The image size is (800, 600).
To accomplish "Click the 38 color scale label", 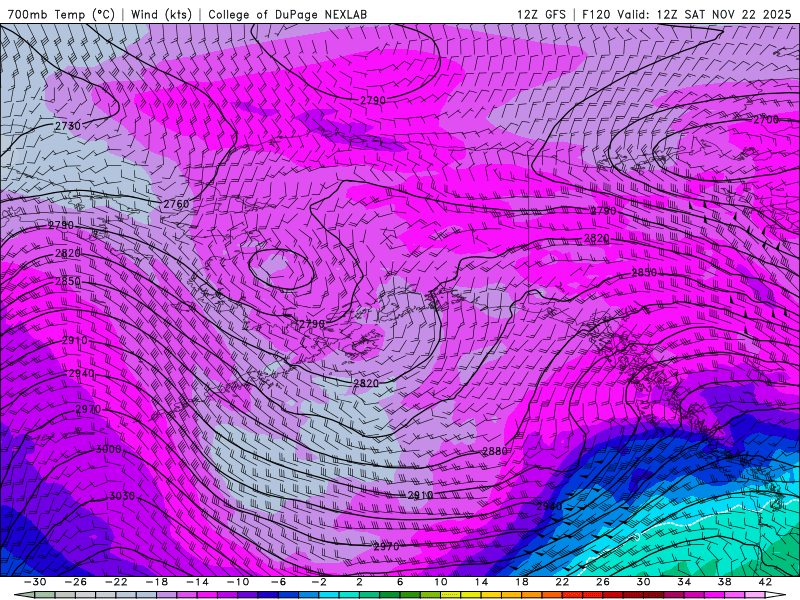I will click(724, 582).
